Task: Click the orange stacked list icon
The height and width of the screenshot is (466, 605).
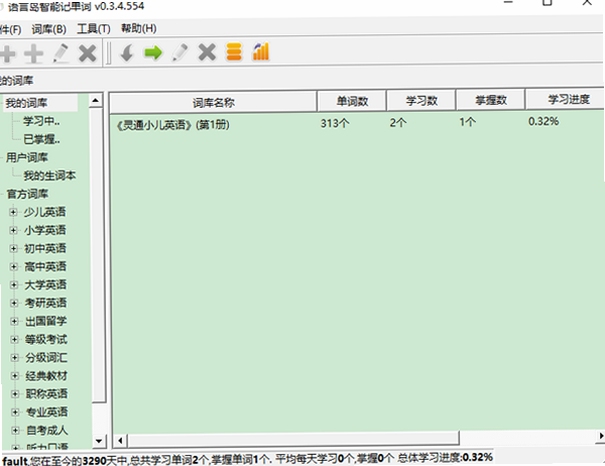Action: [x=234, y=52]
